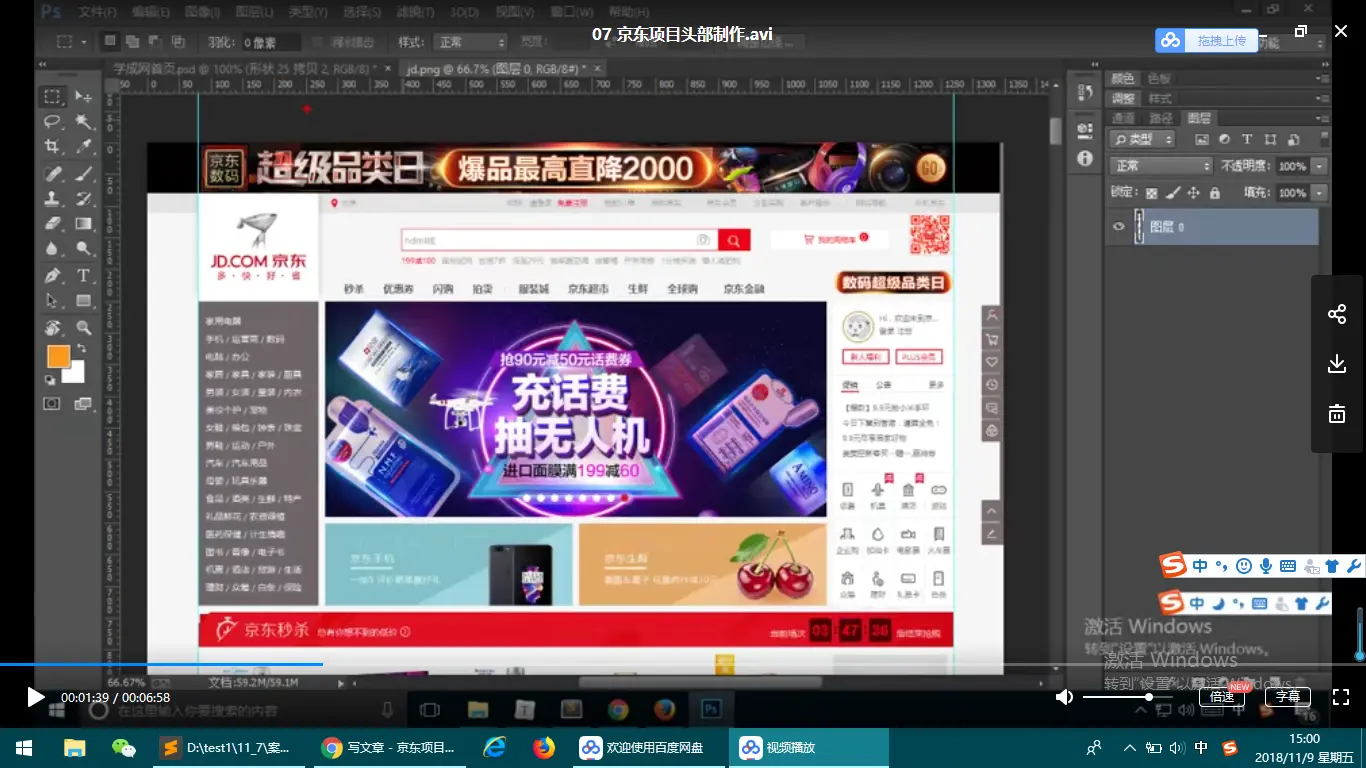Viewport: 1366px width, 768px height.
Task: Select the Healing Brush tool
Action: pyautogui.click(x=52, y=173)
